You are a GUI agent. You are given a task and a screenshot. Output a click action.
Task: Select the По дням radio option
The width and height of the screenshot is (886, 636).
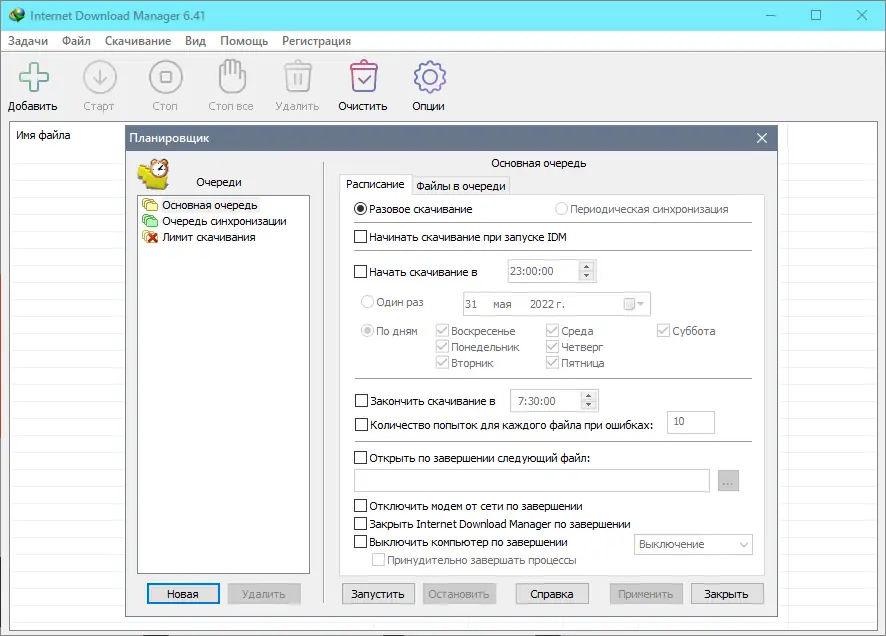click(367, 330)
